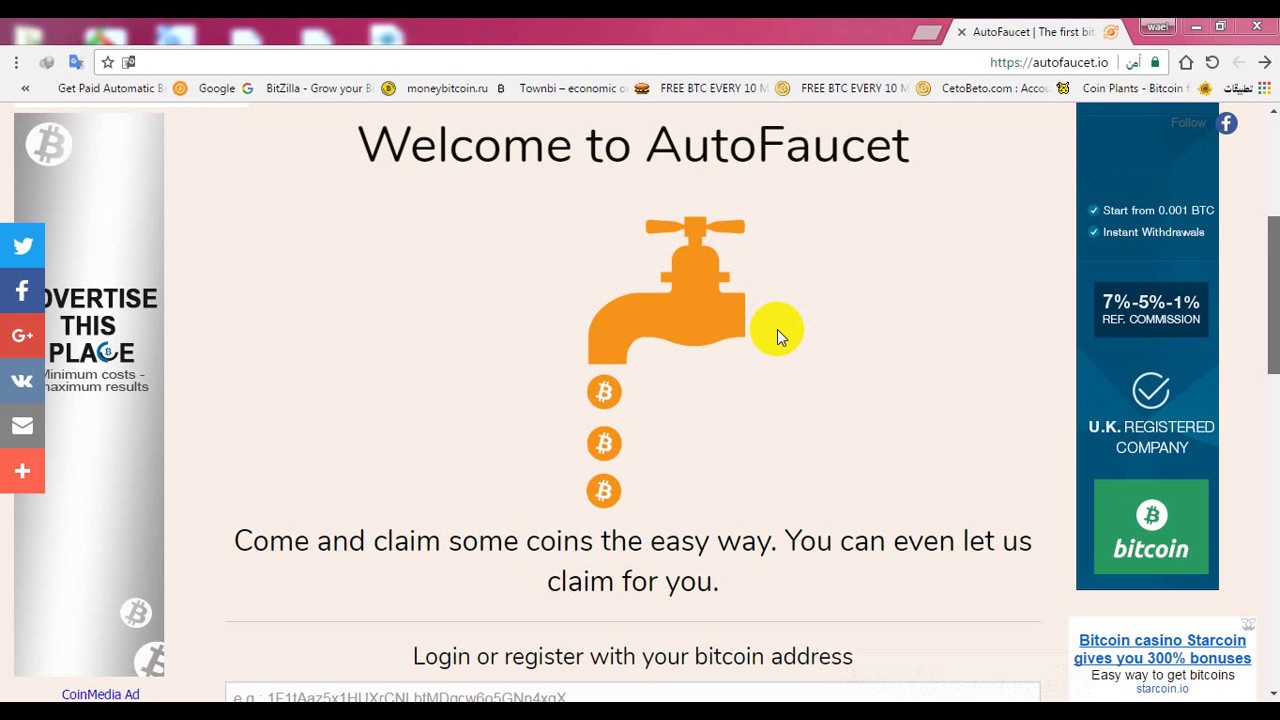Click the U.K. Registered Company text

tap(1151, 437)
